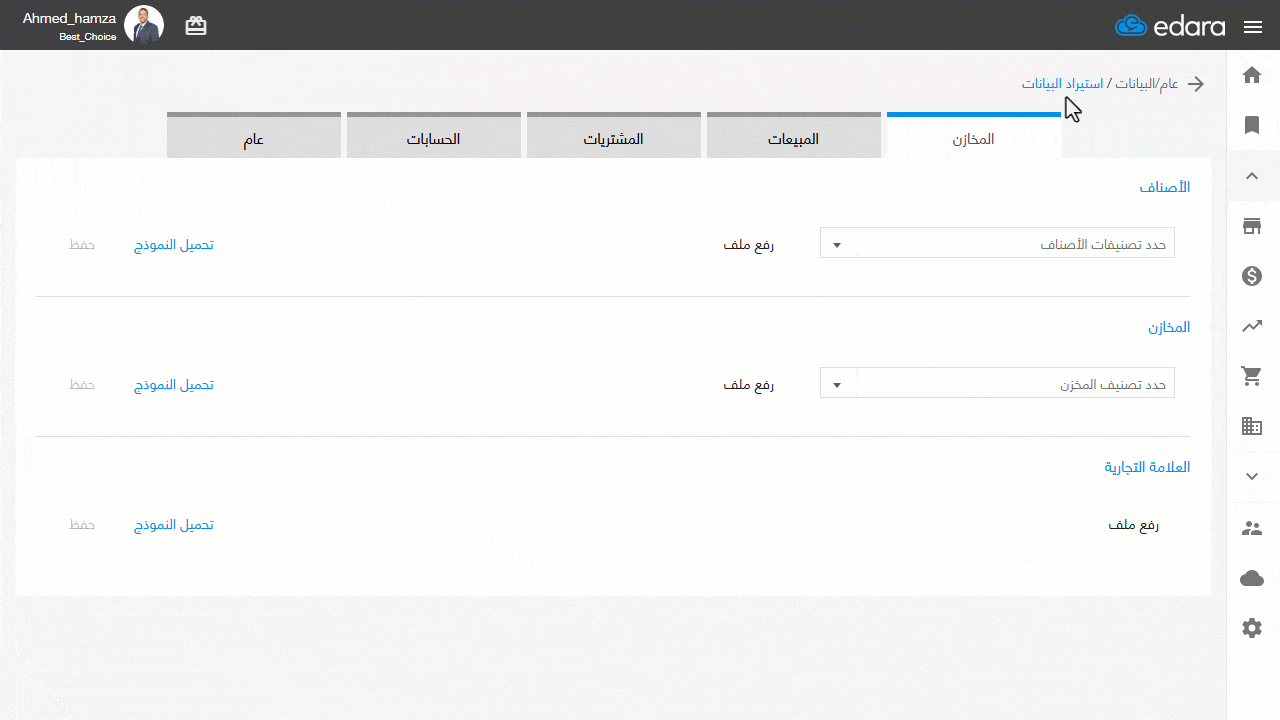The image size is (1280, 720).
Task: Open the hamburger menu icon
Action: pyautogui.click(x=1253, y=27)
